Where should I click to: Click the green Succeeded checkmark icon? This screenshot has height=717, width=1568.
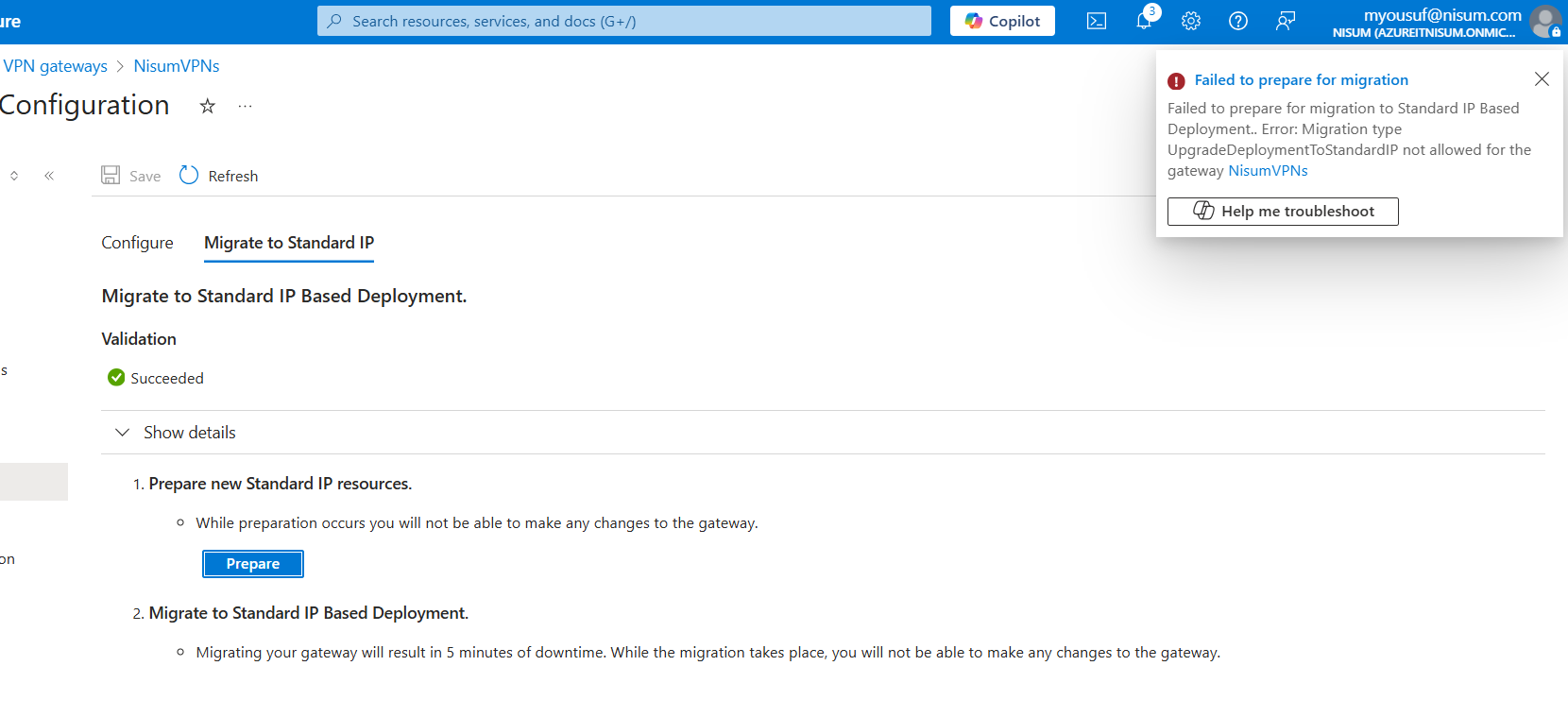coord(116,378)
